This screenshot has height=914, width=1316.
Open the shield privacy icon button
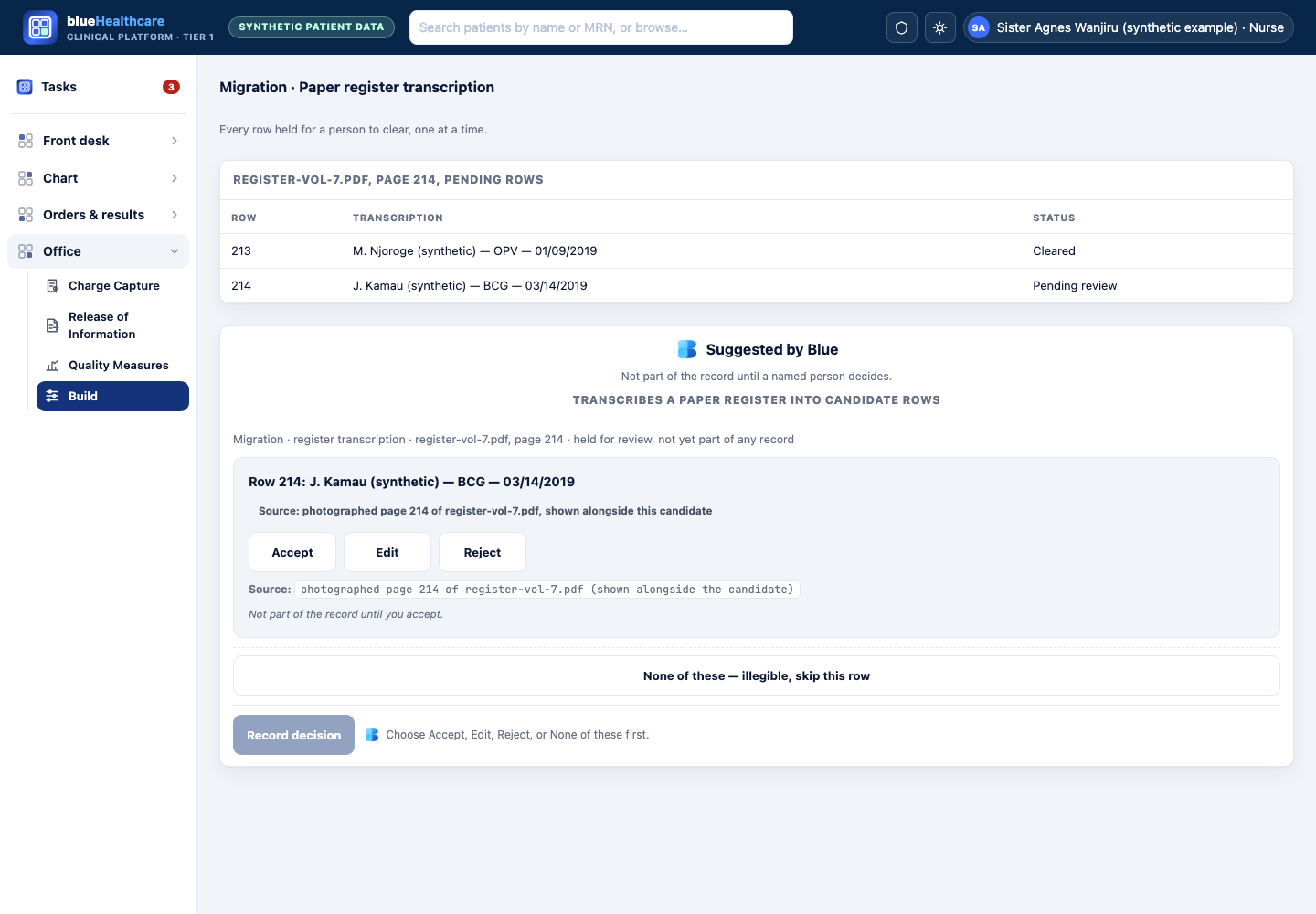(902, 27)
